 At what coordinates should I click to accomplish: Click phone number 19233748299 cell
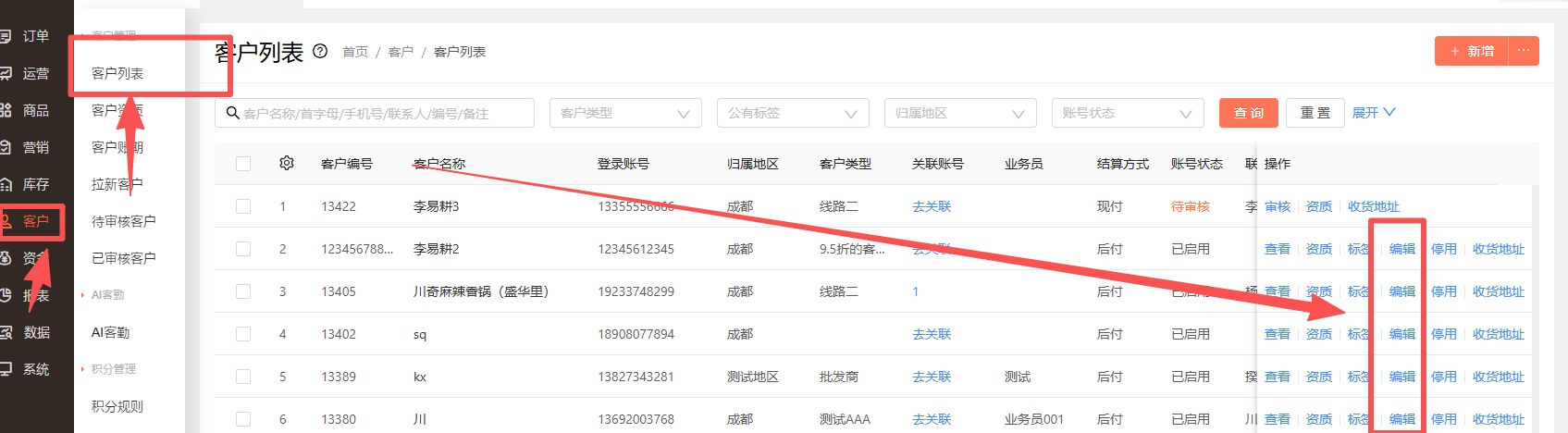(636, 291)
